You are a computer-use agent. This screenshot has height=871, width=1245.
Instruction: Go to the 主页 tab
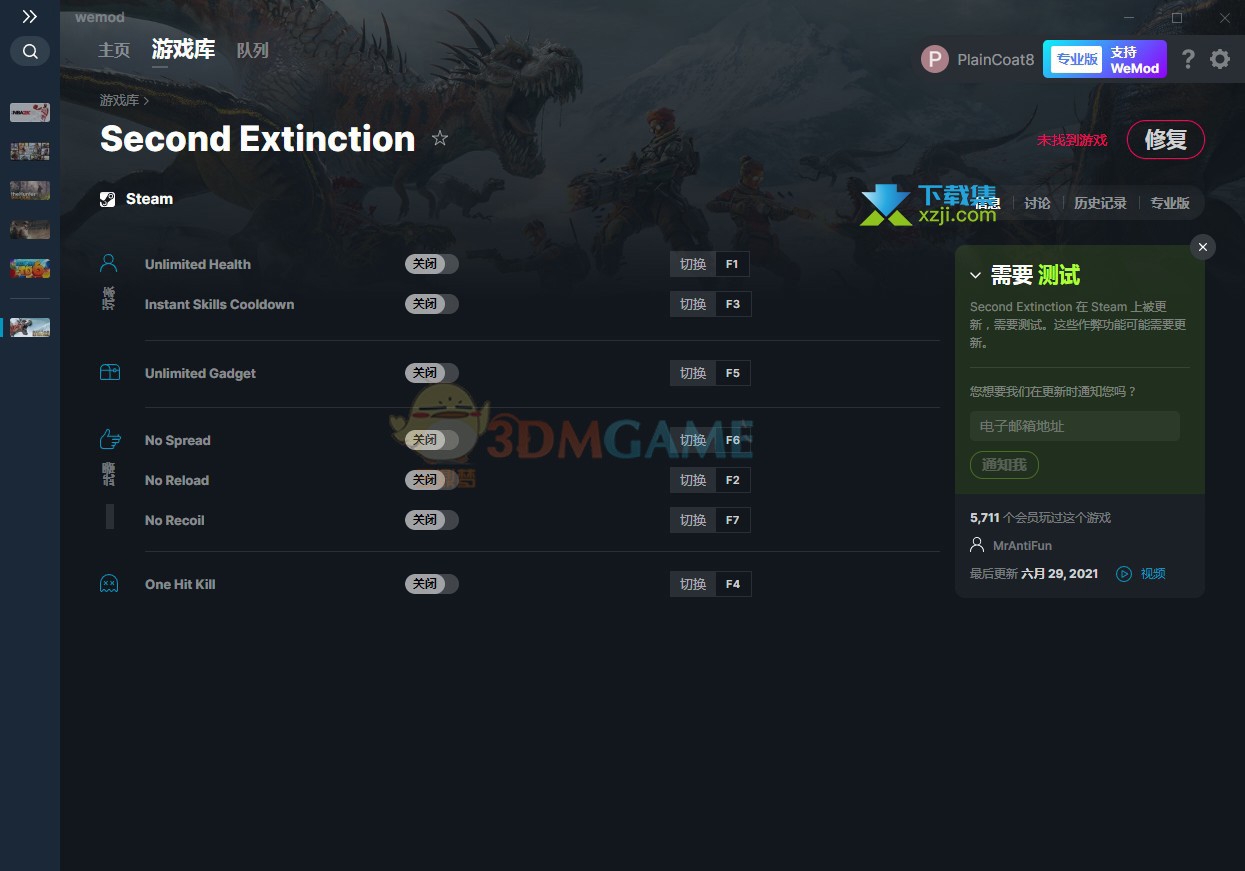tap(114, 50)
